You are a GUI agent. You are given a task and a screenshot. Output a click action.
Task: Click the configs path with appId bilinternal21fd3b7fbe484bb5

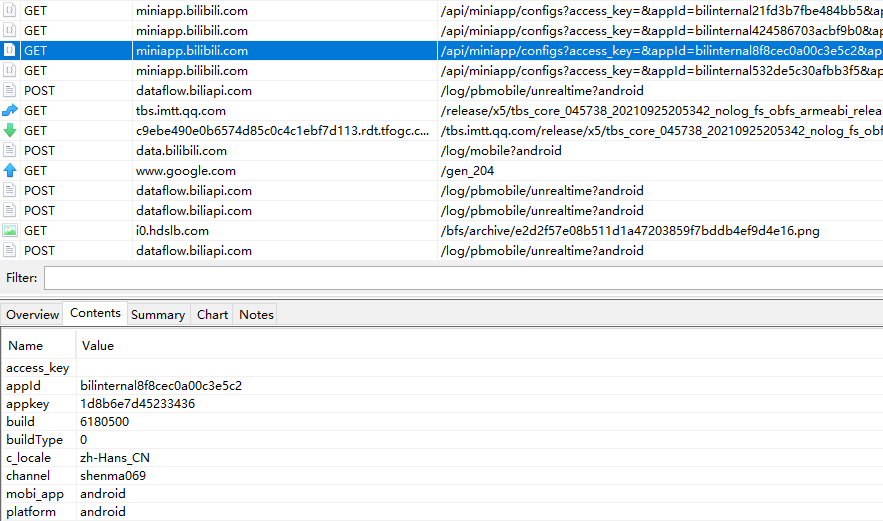[662, 11]
